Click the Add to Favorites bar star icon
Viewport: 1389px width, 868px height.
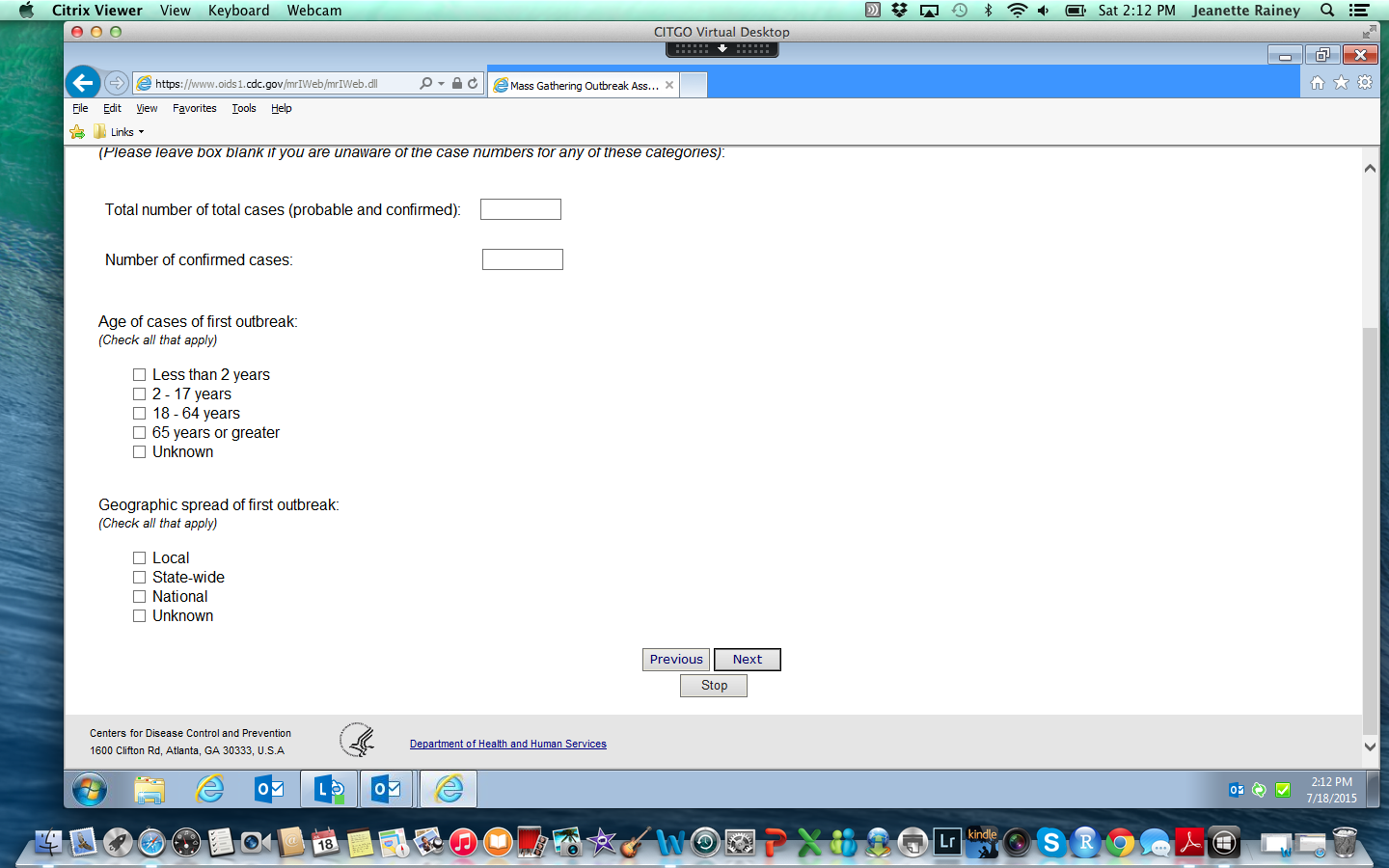(x=77, y=132)
